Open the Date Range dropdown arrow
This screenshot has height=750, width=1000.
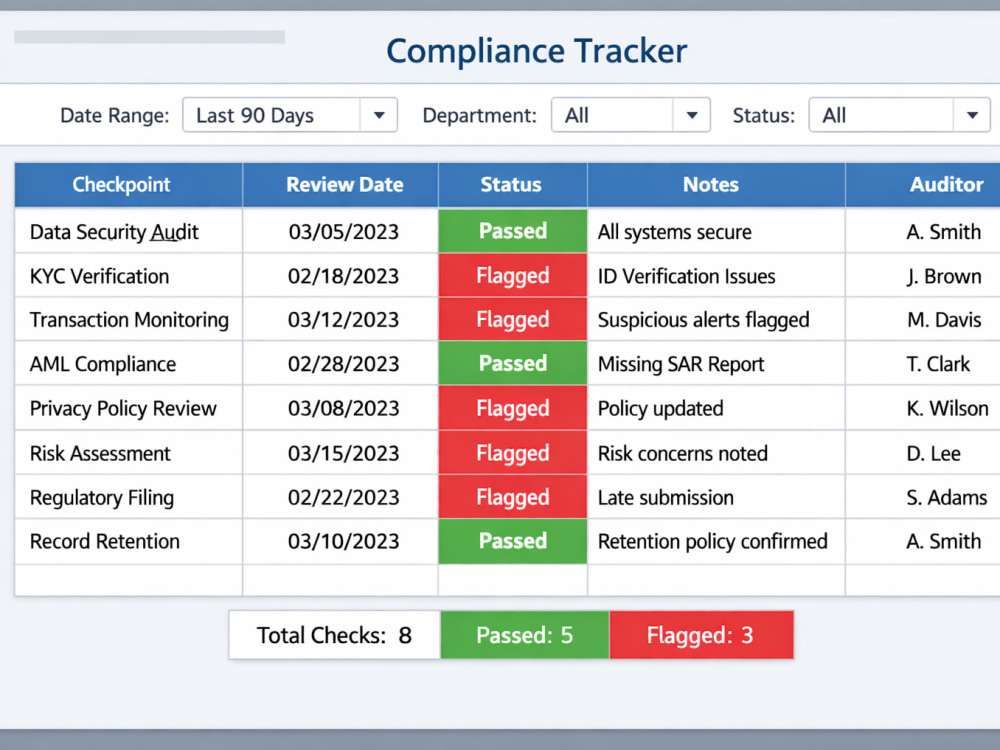[x=379, y=115]
